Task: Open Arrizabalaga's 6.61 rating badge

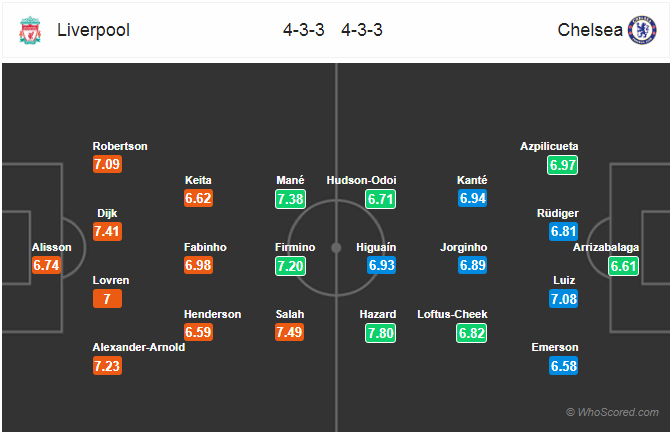Action: pos(623,266)
